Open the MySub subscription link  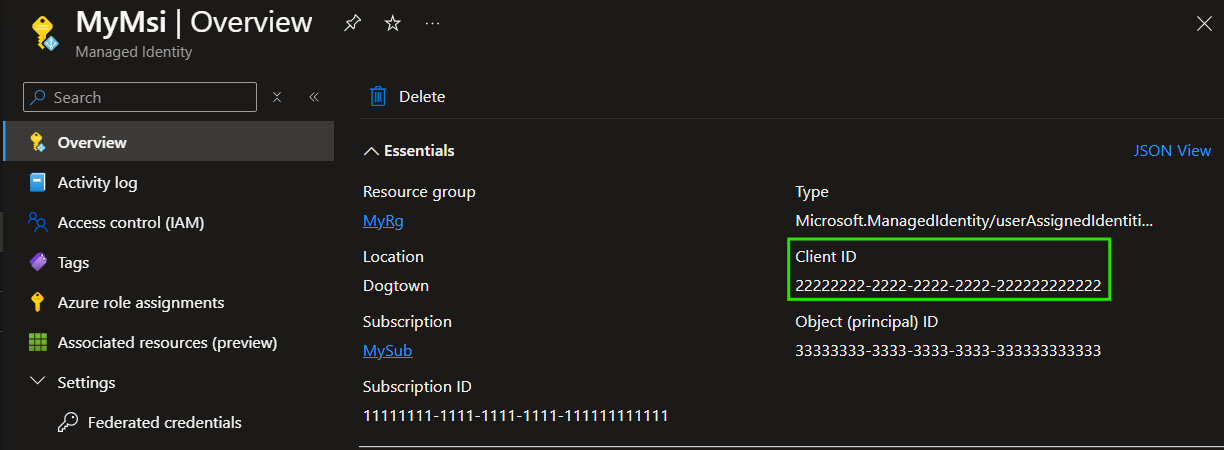tap(387, 350)
